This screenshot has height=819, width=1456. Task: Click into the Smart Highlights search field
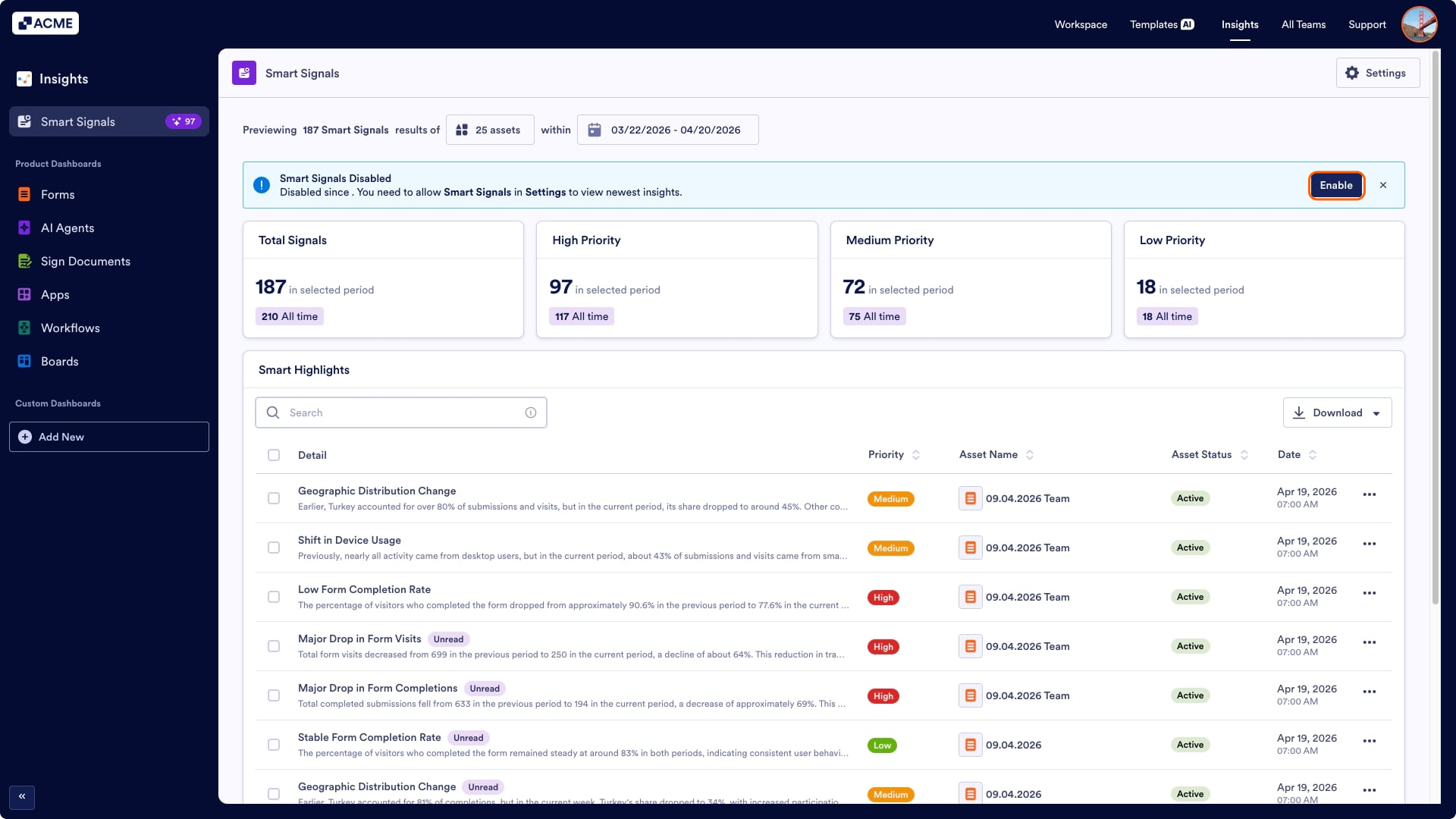(402, 413)
